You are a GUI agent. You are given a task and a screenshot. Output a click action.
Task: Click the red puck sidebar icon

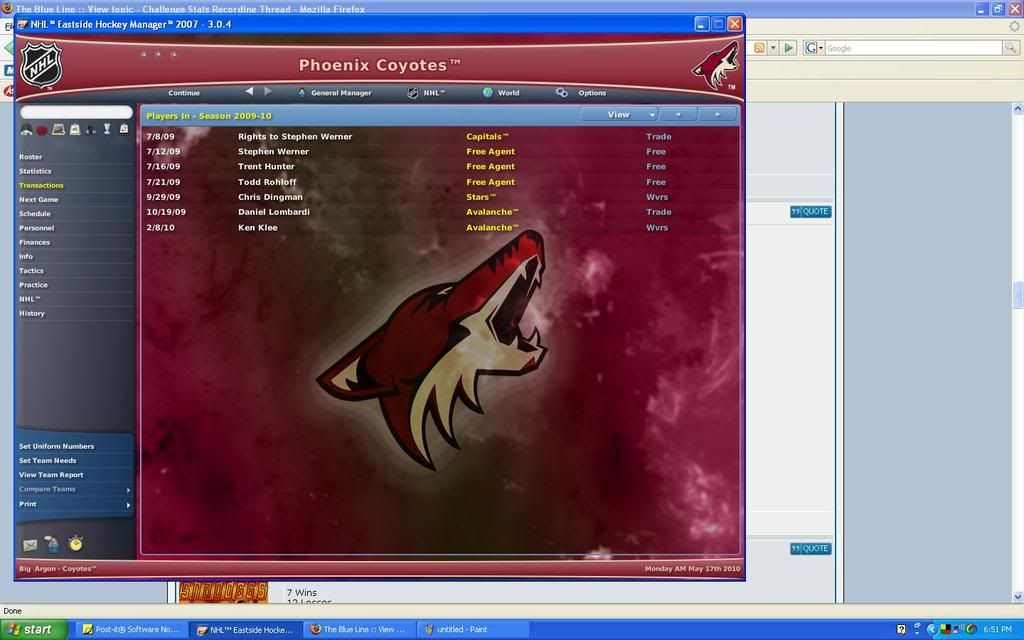tap(42, 130)
